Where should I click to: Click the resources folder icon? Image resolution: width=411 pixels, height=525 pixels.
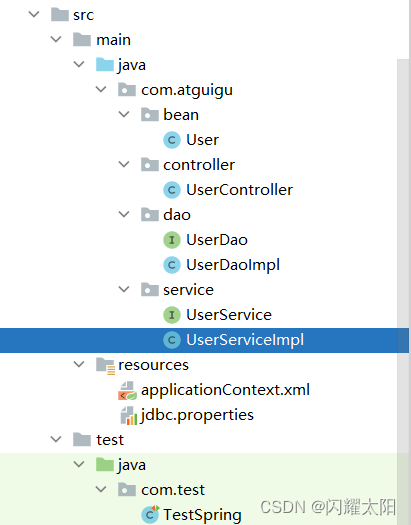coord(105,366)
